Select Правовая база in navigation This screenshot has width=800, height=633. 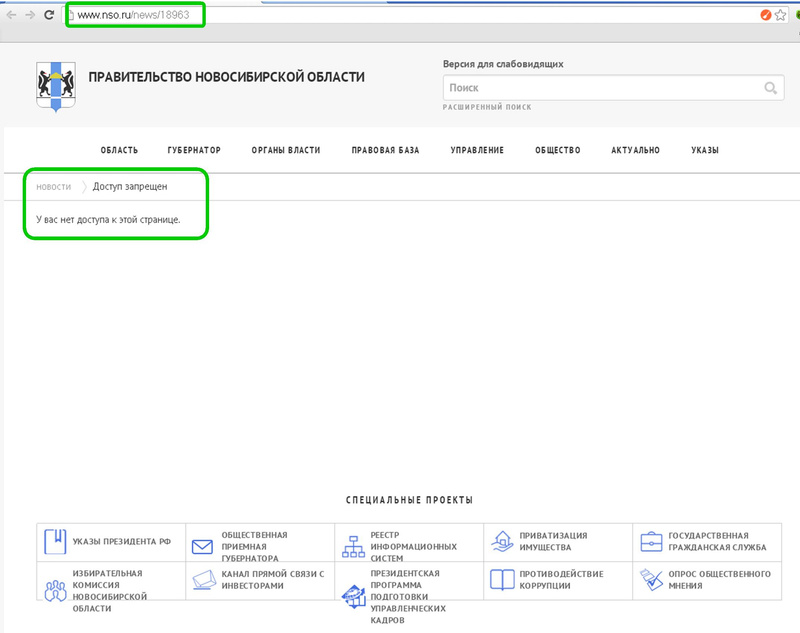click(x=385, y=150)
